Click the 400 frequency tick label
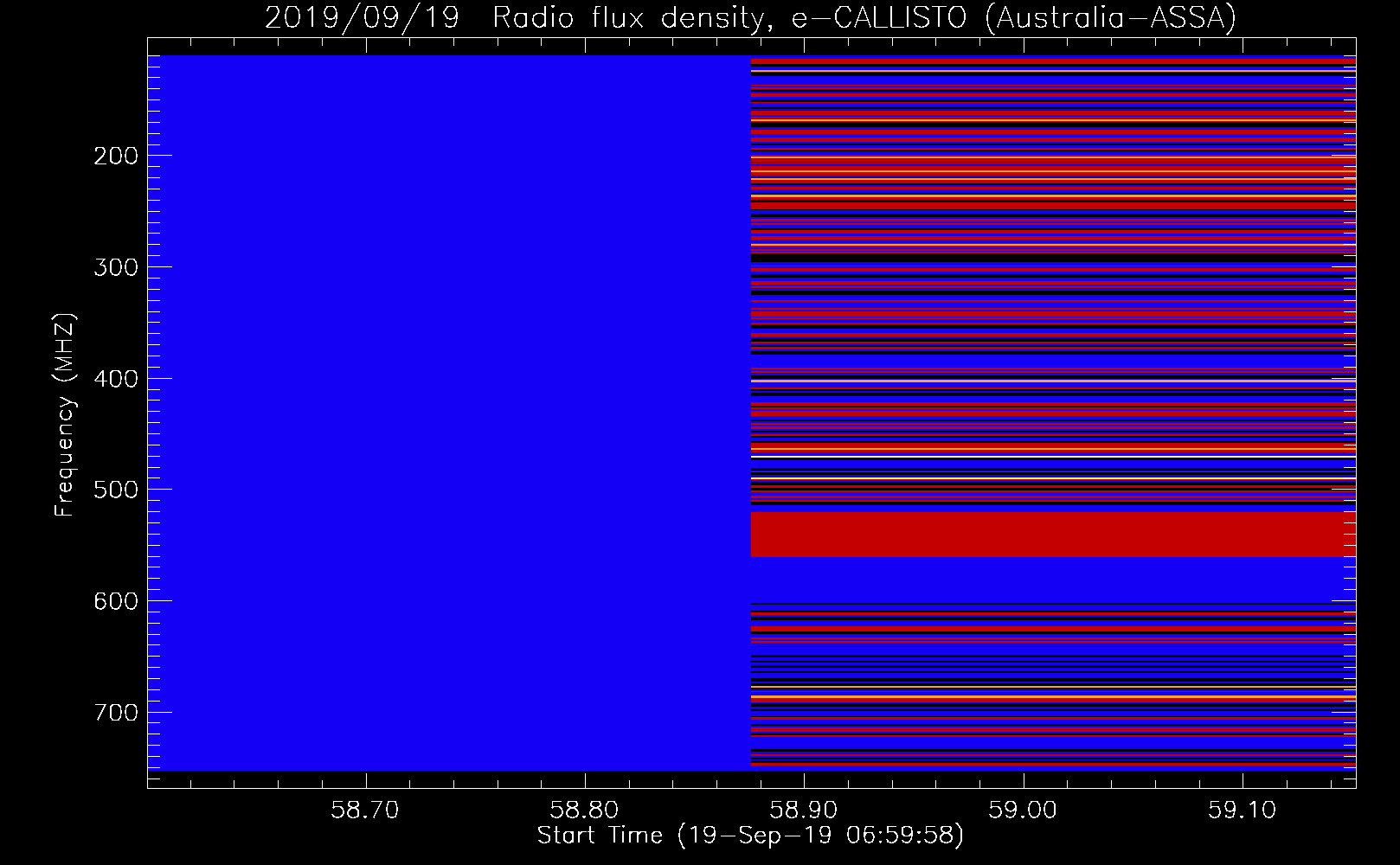This screenshot has width=1400, height=865. 115,379
